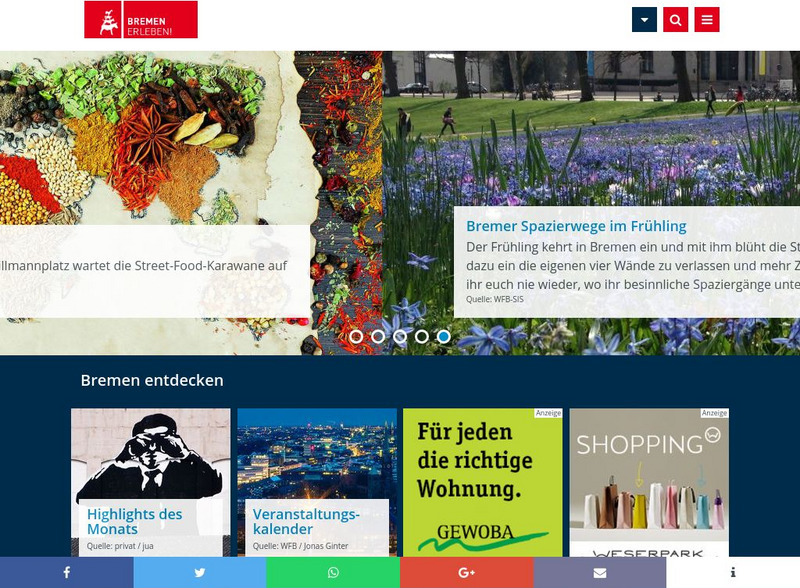Select the Bremen entdecken section heading

pyautogui.click(x=151, y=380)
